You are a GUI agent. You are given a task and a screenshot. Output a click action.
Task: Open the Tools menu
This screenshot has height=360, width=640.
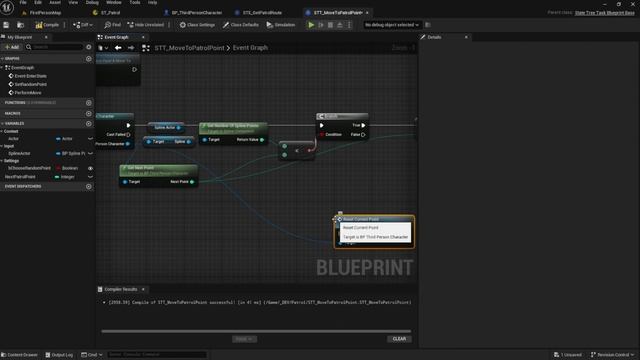(135, 2)
